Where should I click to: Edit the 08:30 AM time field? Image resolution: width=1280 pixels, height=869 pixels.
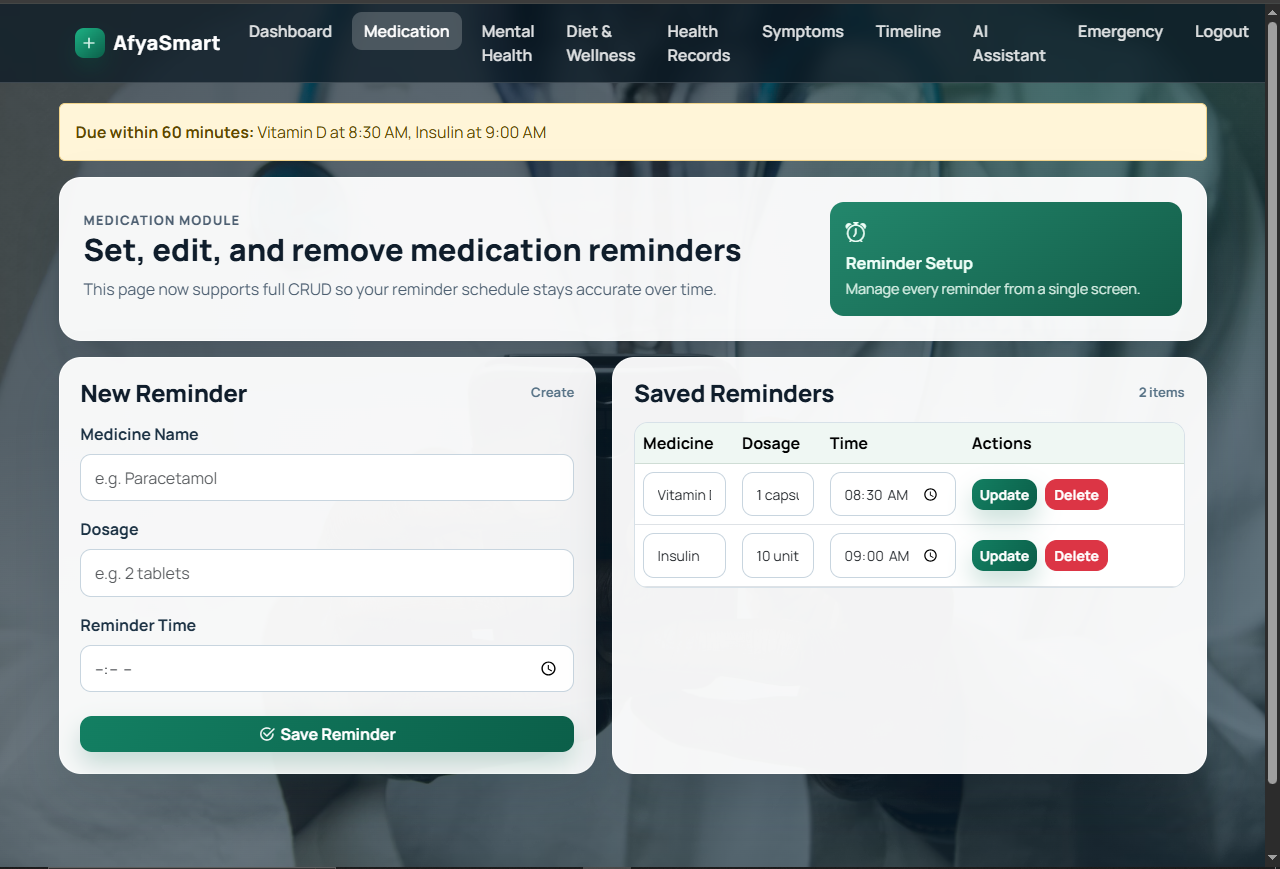click(x=893, y=495)
